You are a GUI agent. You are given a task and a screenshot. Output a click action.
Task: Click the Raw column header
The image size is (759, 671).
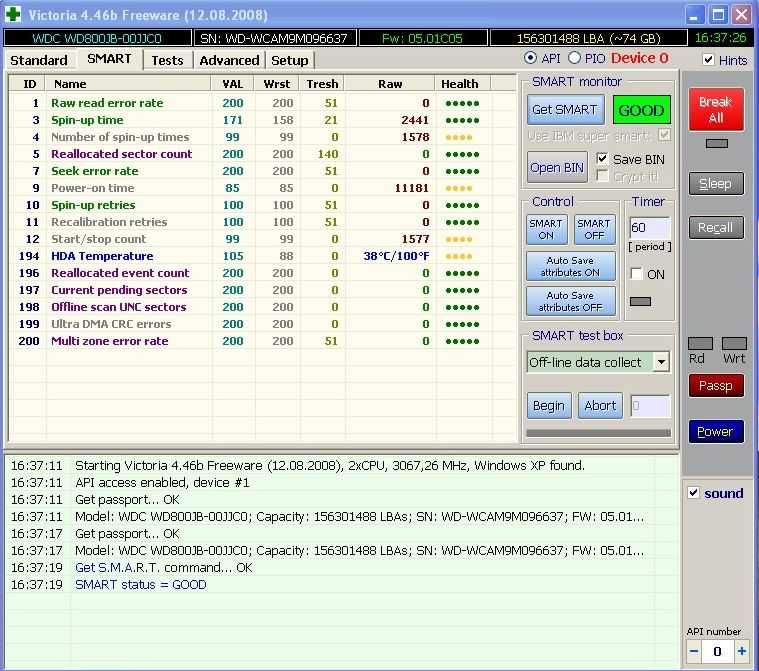pos(390,84)
